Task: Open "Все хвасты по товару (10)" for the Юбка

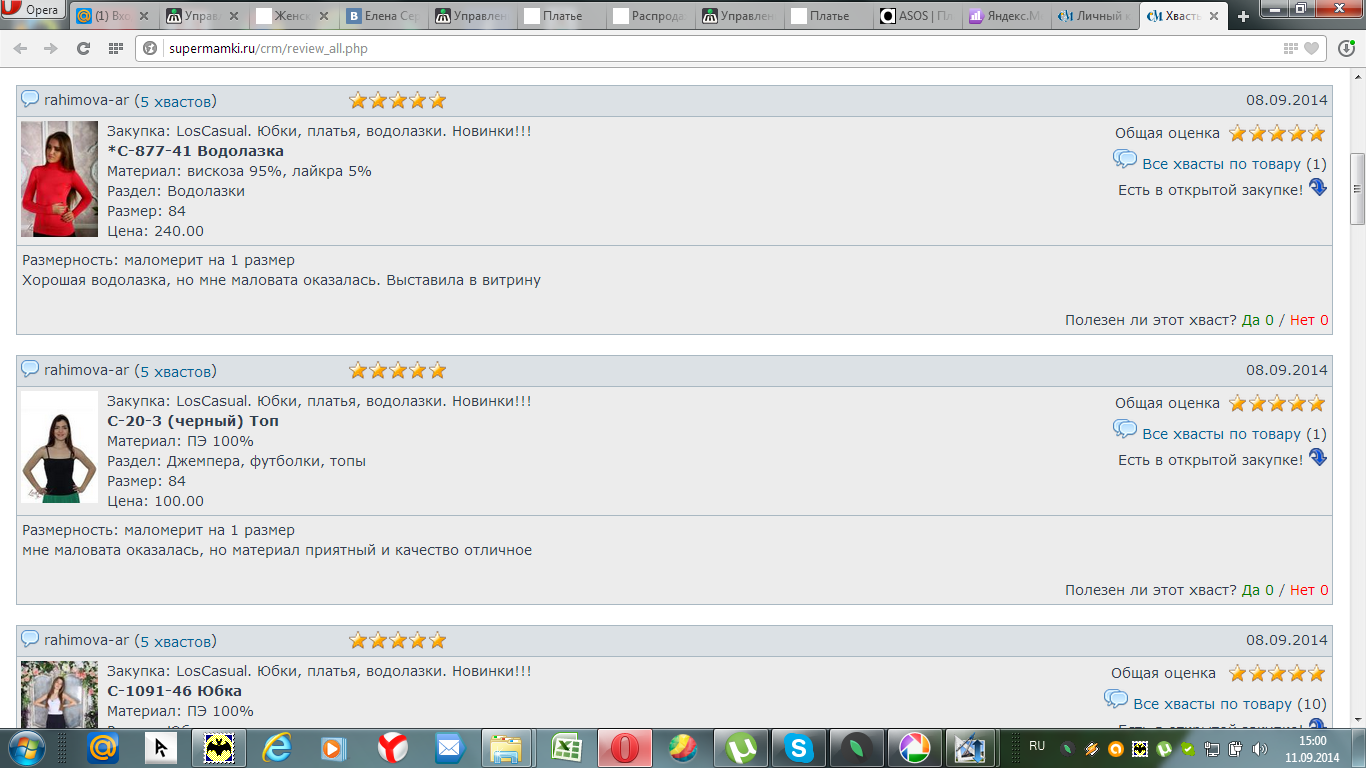Action: [1230, 704]
